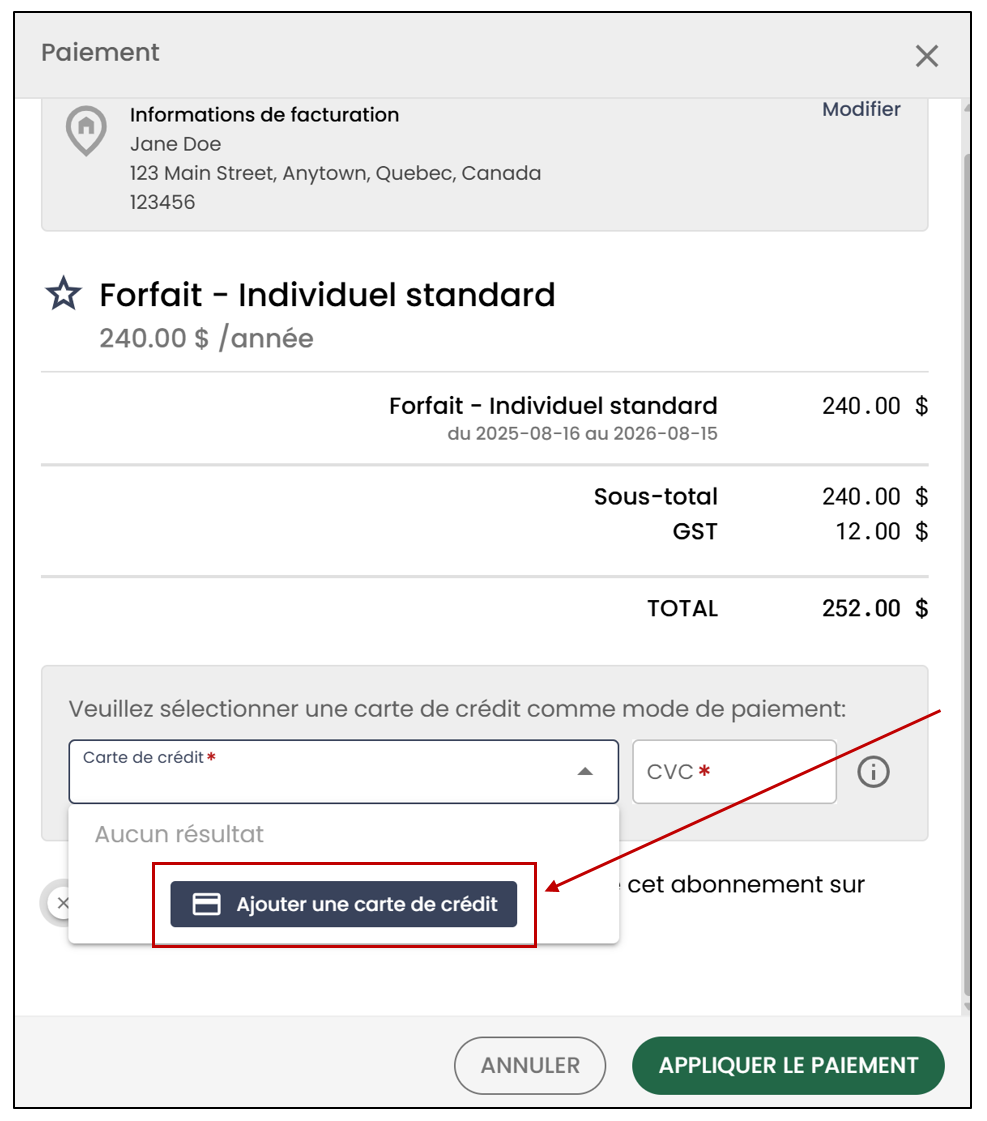
Task: Click the Forfait - Individuel standard title
Action: [327, 295]
